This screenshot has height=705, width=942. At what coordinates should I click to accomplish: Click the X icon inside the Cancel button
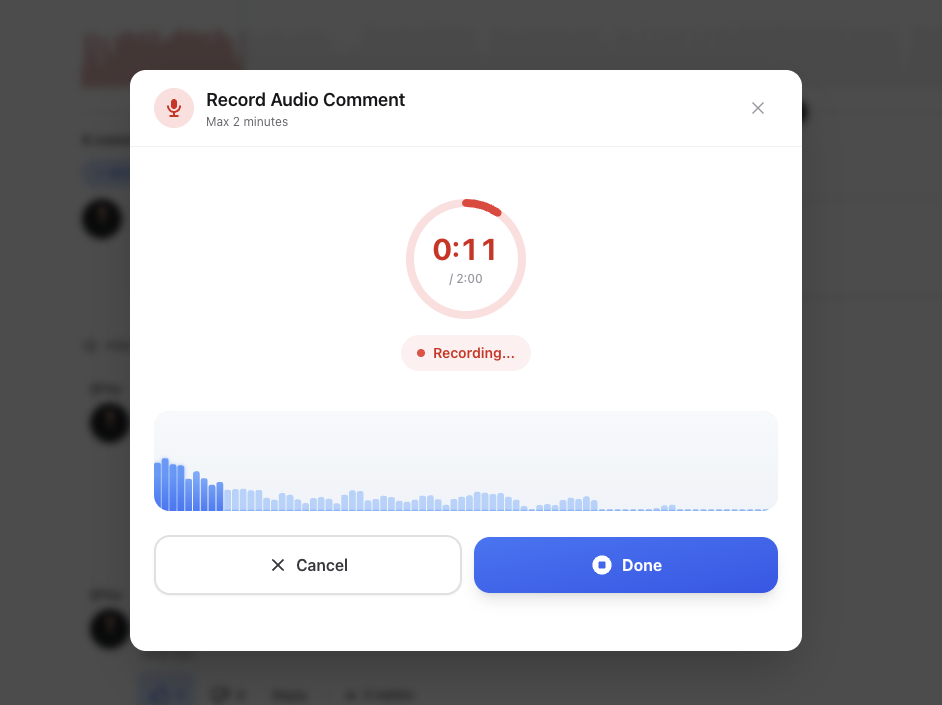pyautogui.click(x=277, y=565)
